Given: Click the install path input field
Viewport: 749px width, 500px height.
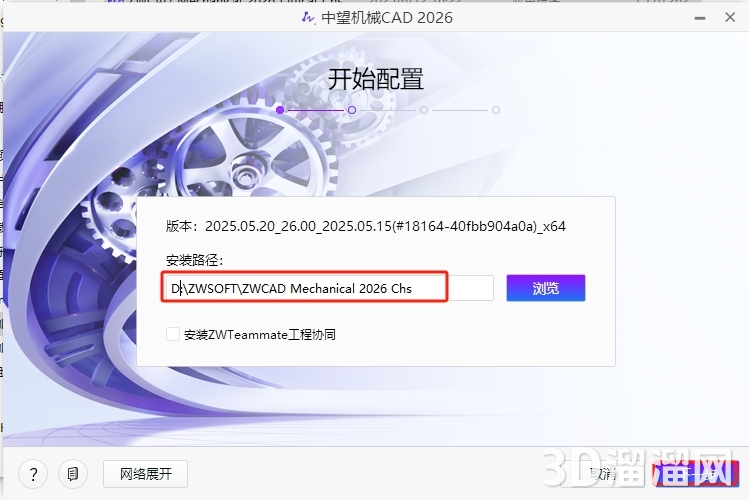Looking at the screenshot, I should [330, 288].
